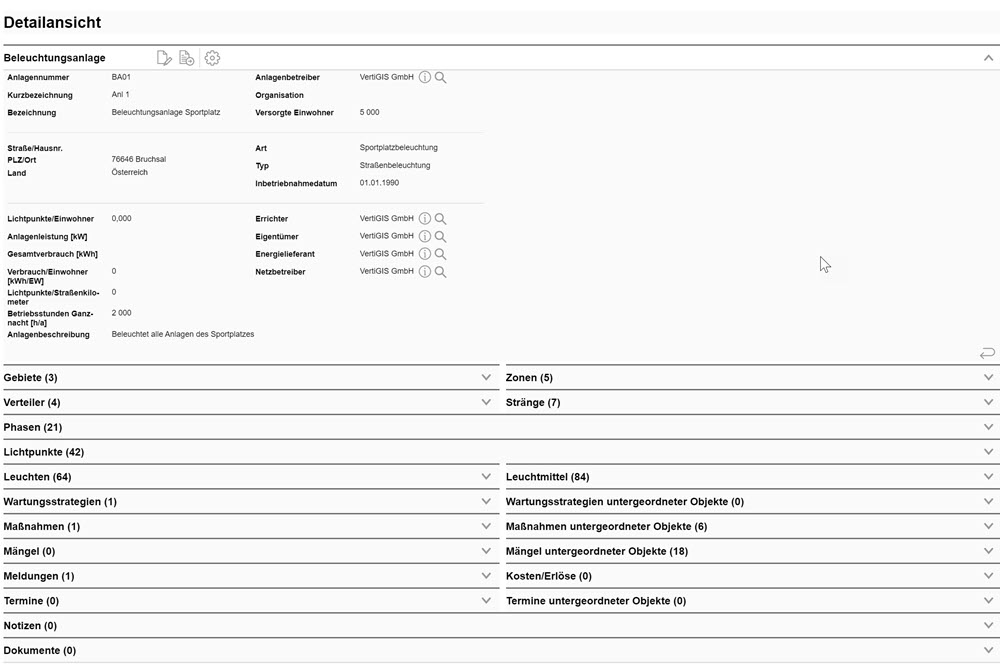Click magnifier icon beside Eigentümer
Screen dimensions: 1000x664
440,237
